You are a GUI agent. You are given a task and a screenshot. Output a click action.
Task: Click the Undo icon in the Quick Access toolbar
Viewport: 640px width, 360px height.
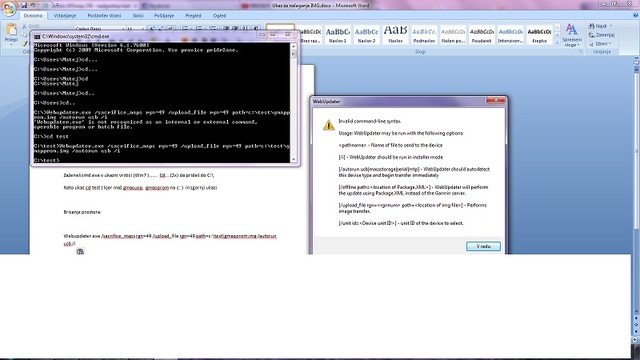click(x=33, y=5)
